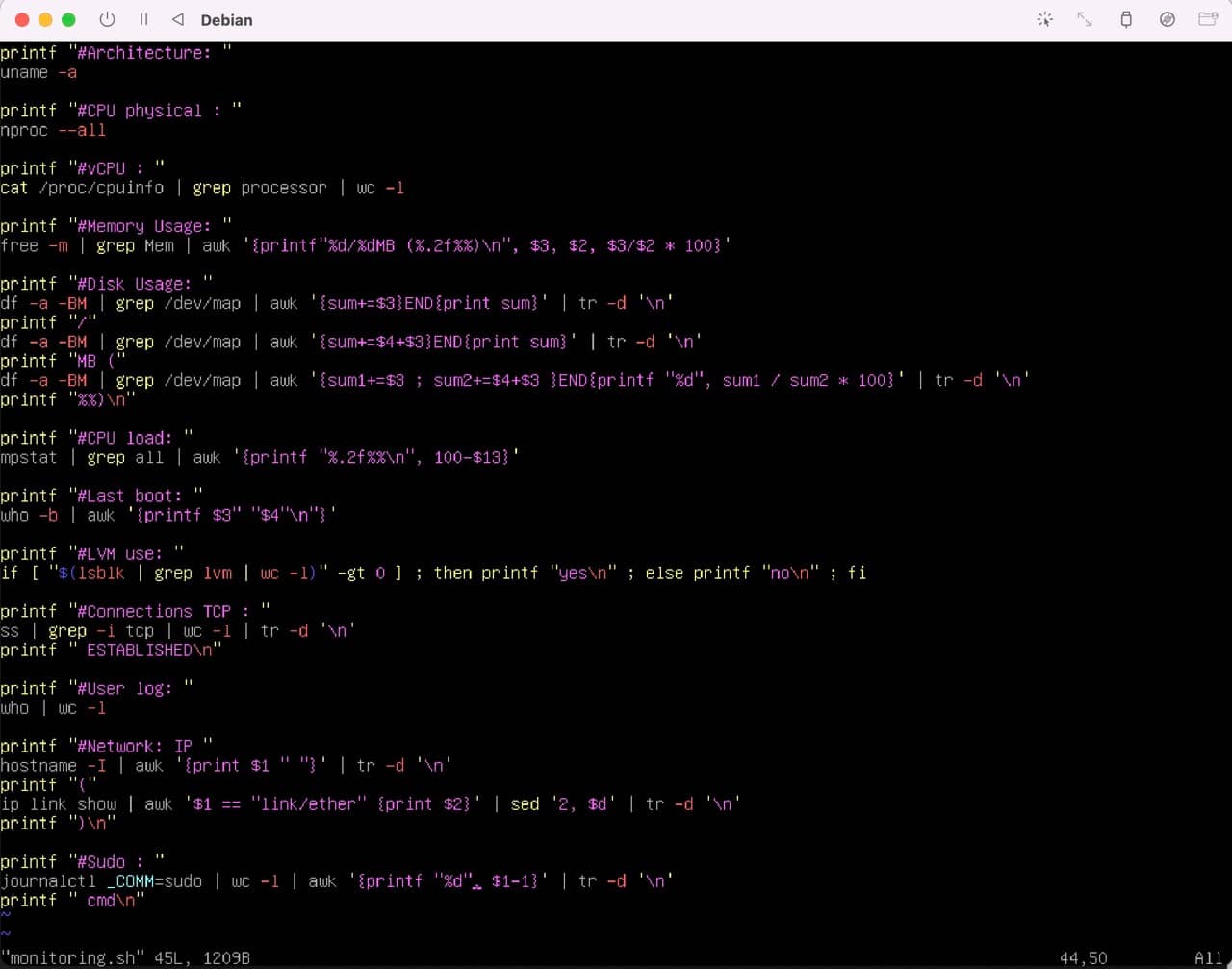Click the ' ESTABLISHED\n' printf line
This screenshot has width=1232, height=969.
(x=111, y=650)
